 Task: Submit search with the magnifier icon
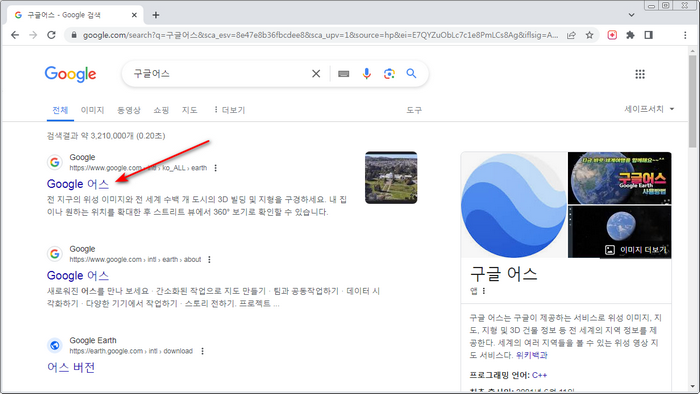coord(411,74)
